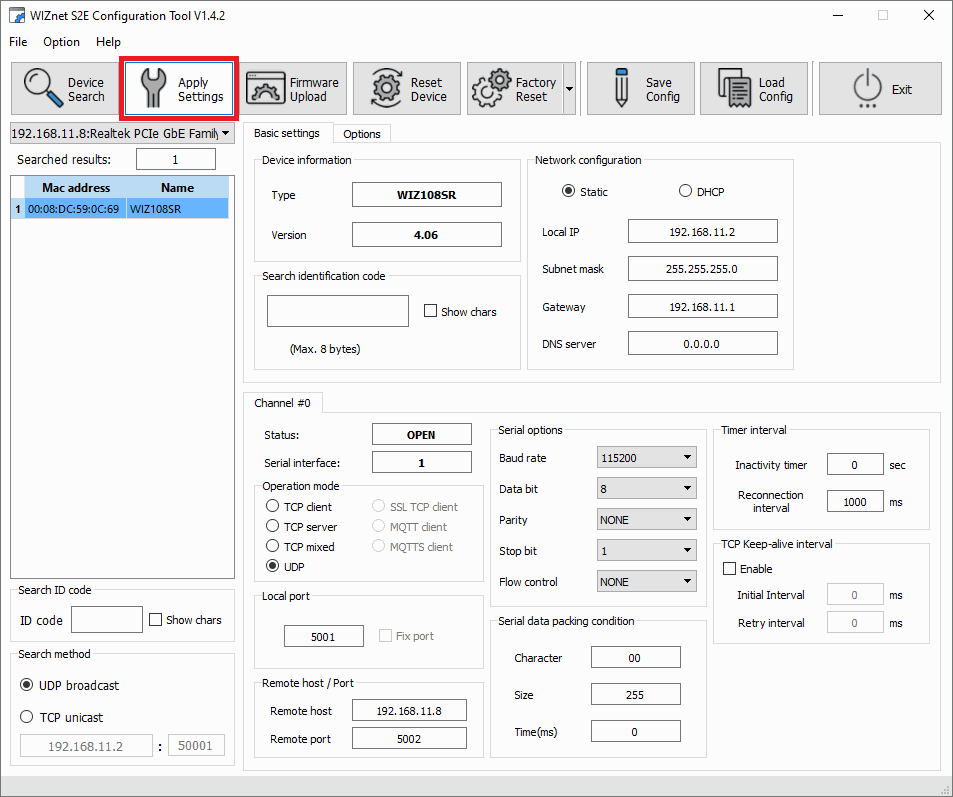953x797 pixels.
Task: Open the File menu
Action: coord(19,42)
